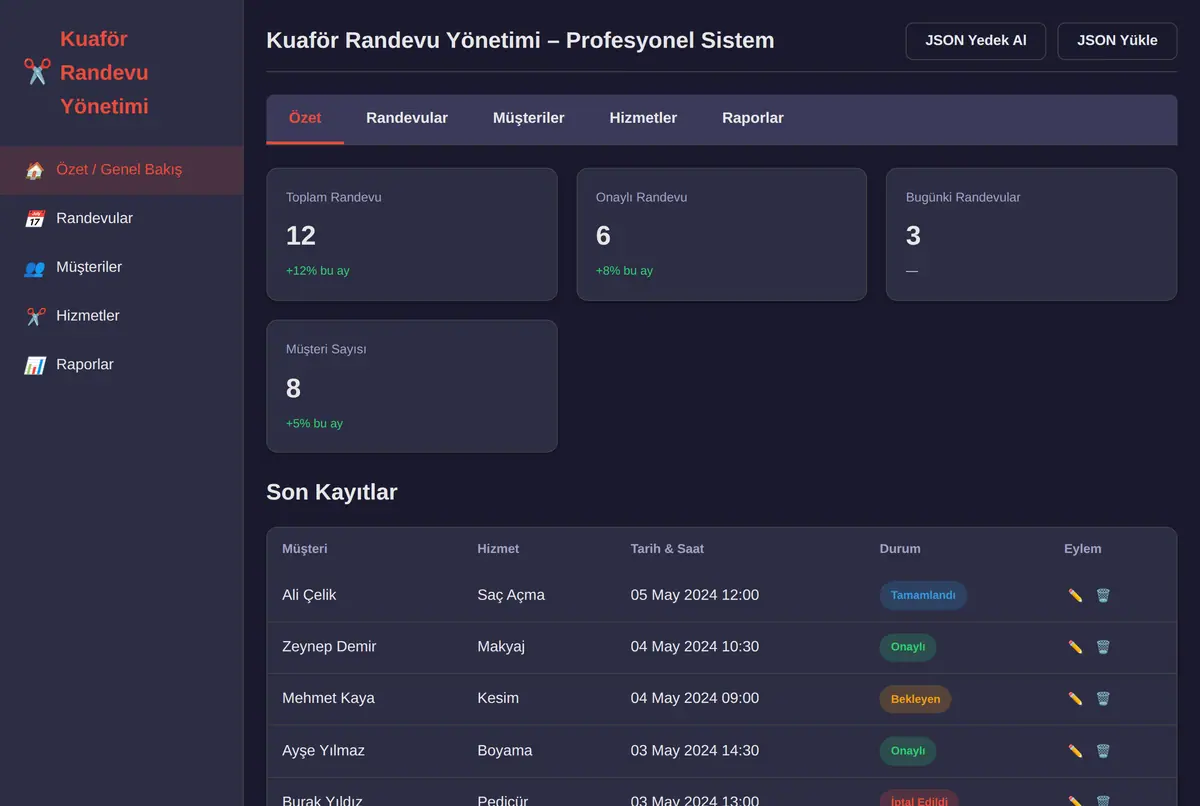Click the customer name Ayşe Yılmaz

pyautogui.click(x=323, y=751)
